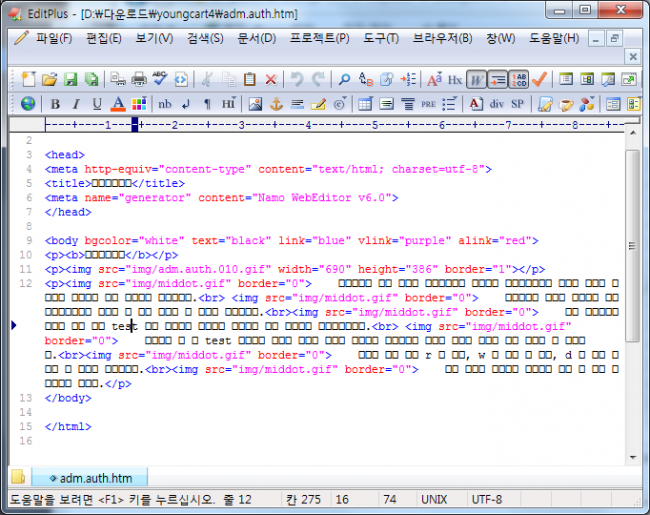Image resolution: width=650 pixels, height=515 pixels.
Task: Click the Save icon in toolbar
Action: coord(71,79)
